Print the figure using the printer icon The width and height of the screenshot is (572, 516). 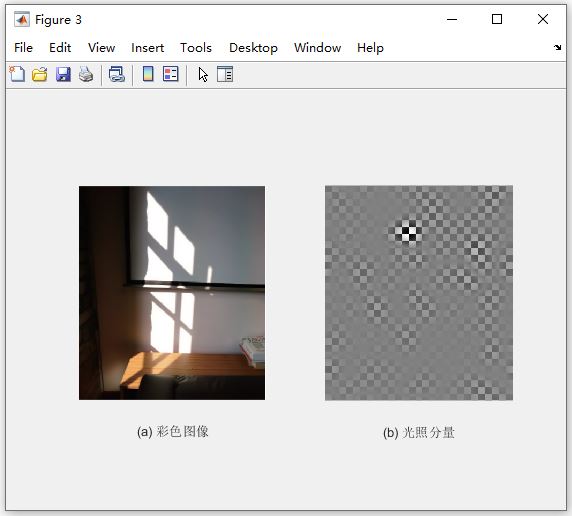[x=86, y=74]
